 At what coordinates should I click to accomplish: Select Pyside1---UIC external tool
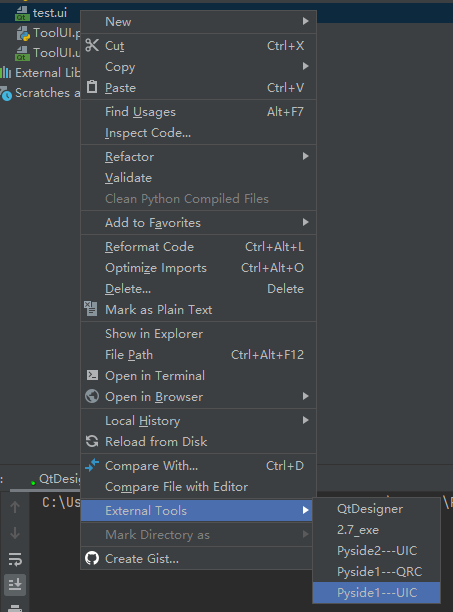point(377,592)
